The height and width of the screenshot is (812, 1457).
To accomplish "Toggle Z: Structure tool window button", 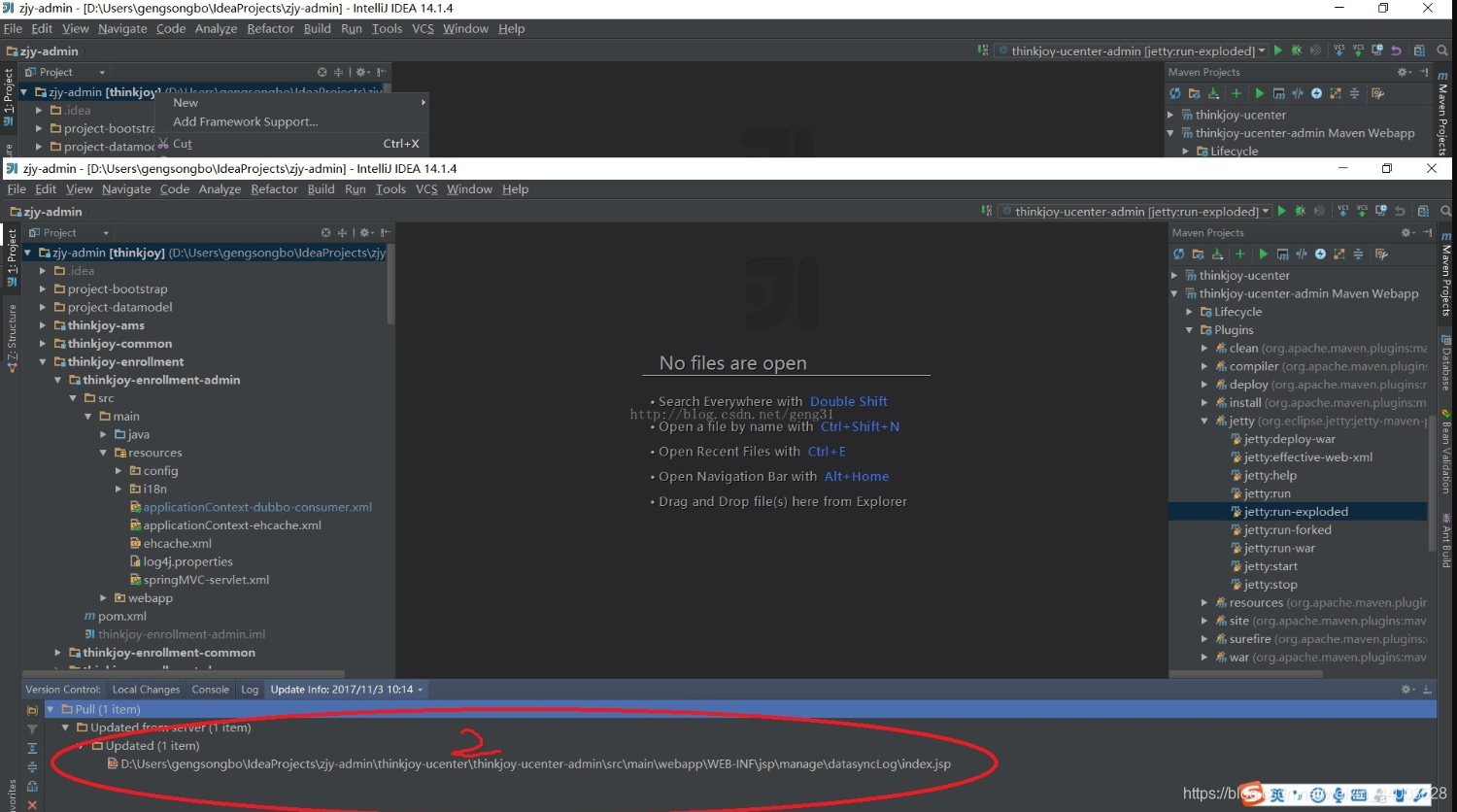I will 12,339.
